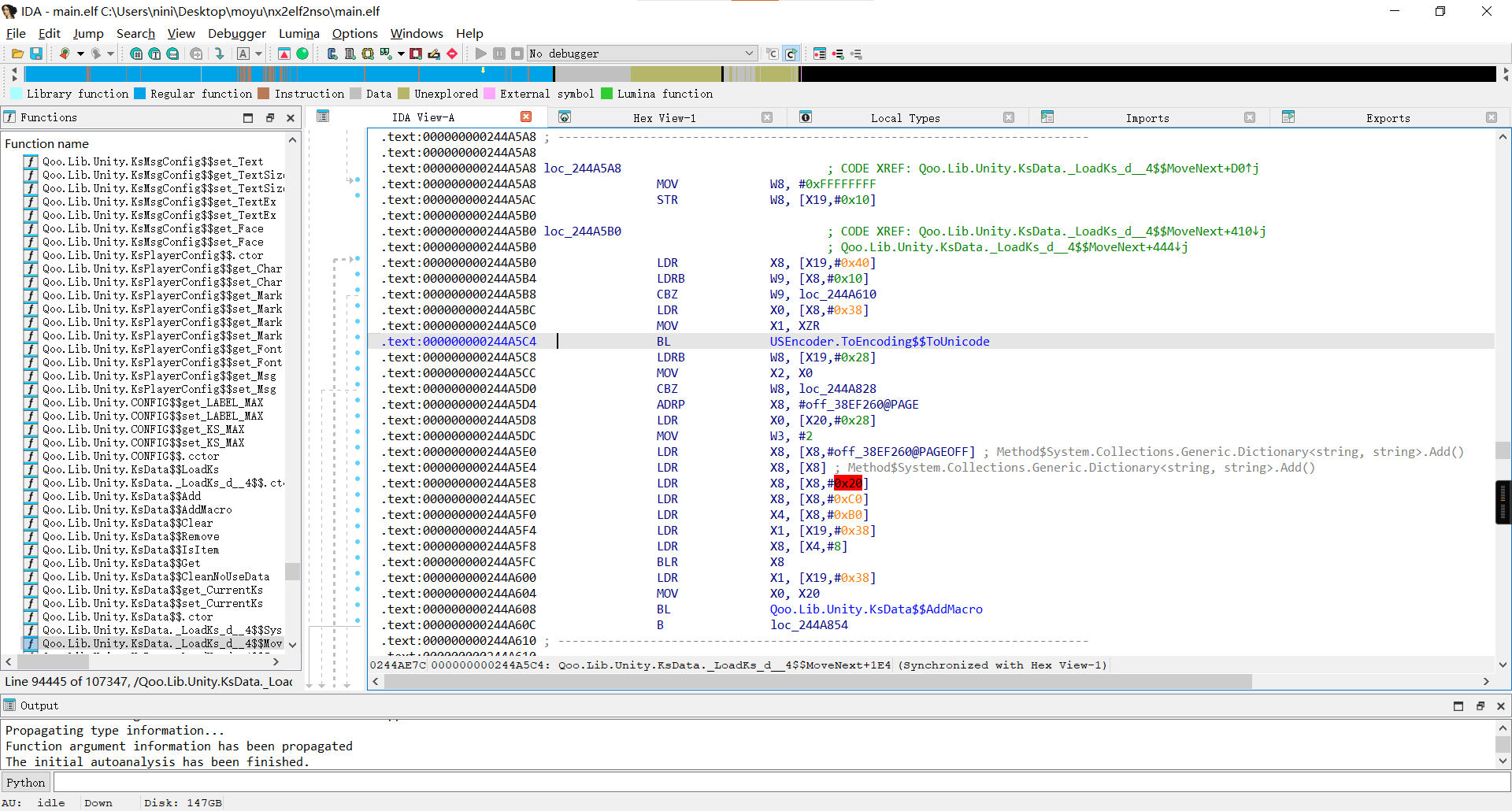The width and height of the screenshot is (1512, 811).
Task: Click the column document icon
Action: (x=350, y=54)
